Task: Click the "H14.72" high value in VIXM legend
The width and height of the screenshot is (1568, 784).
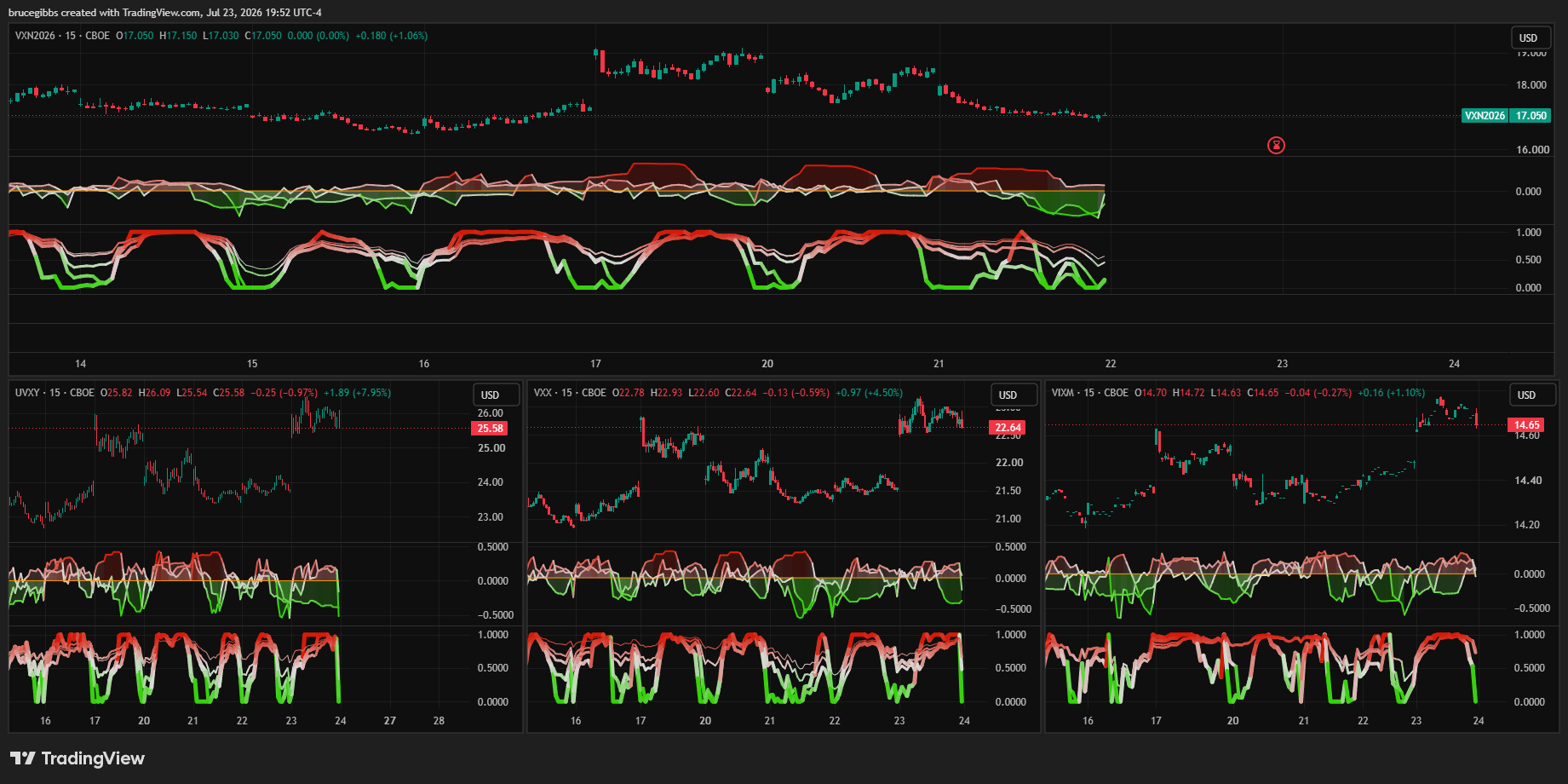Action: click(1189, 393)
